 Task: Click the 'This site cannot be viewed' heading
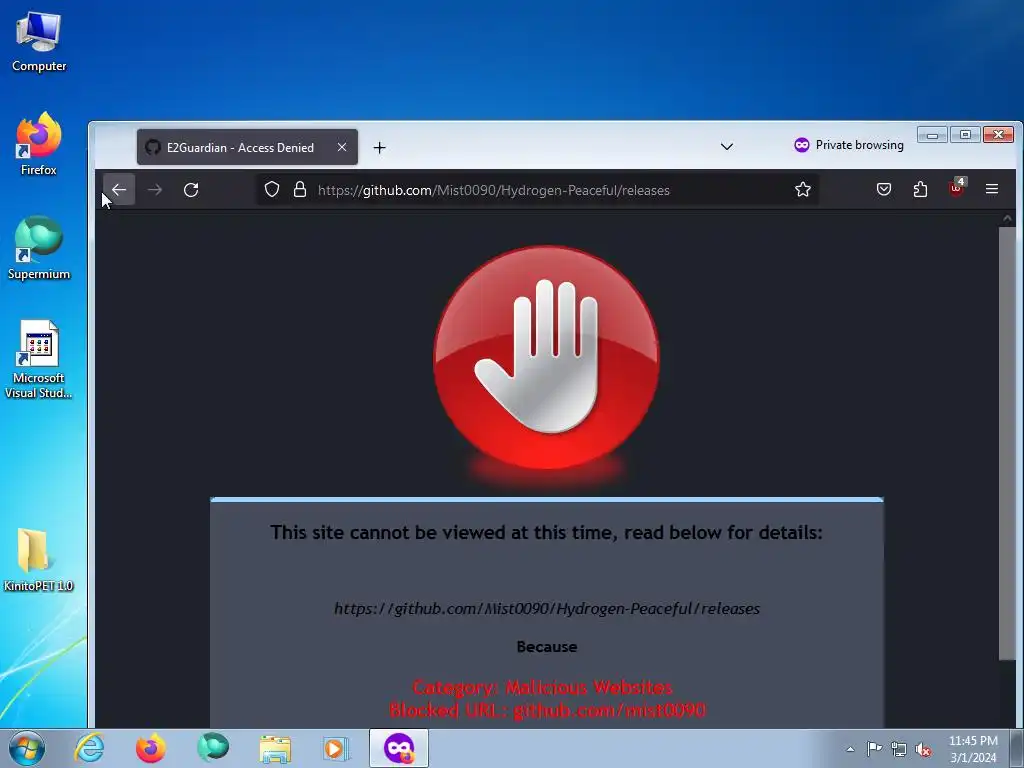(547, 533)
